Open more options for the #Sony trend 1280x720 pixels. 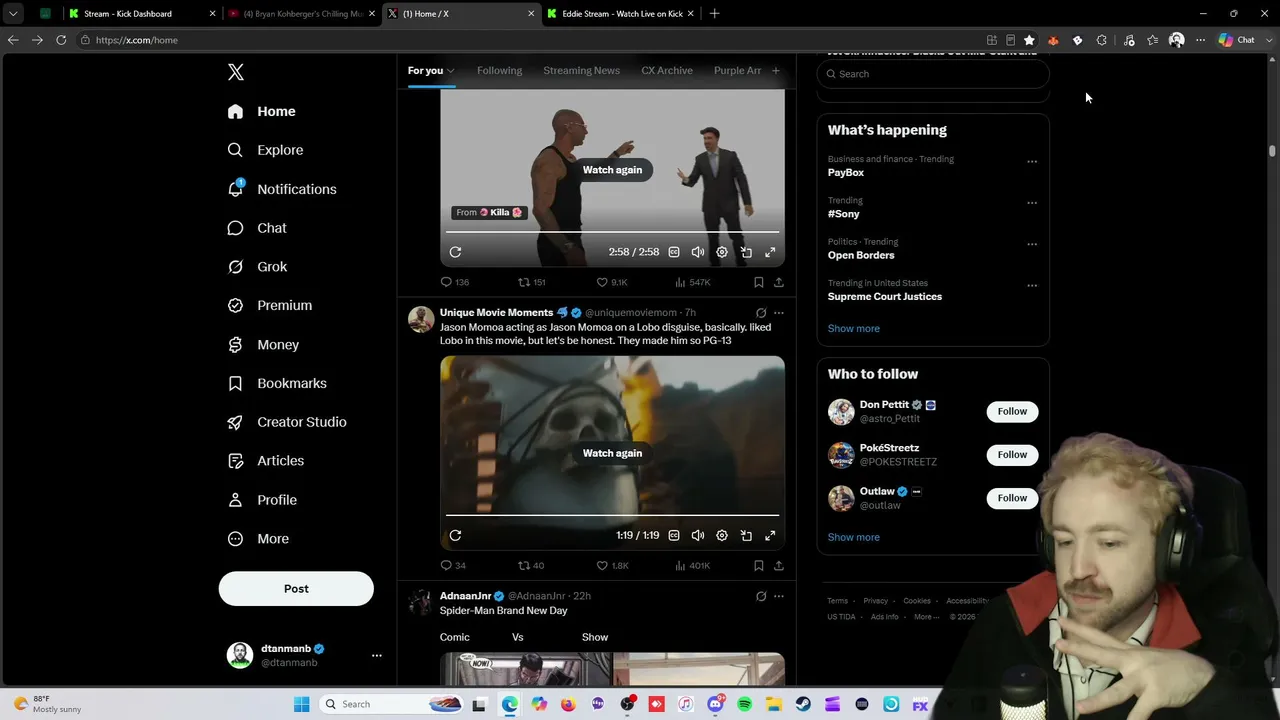coord(1032,203)
